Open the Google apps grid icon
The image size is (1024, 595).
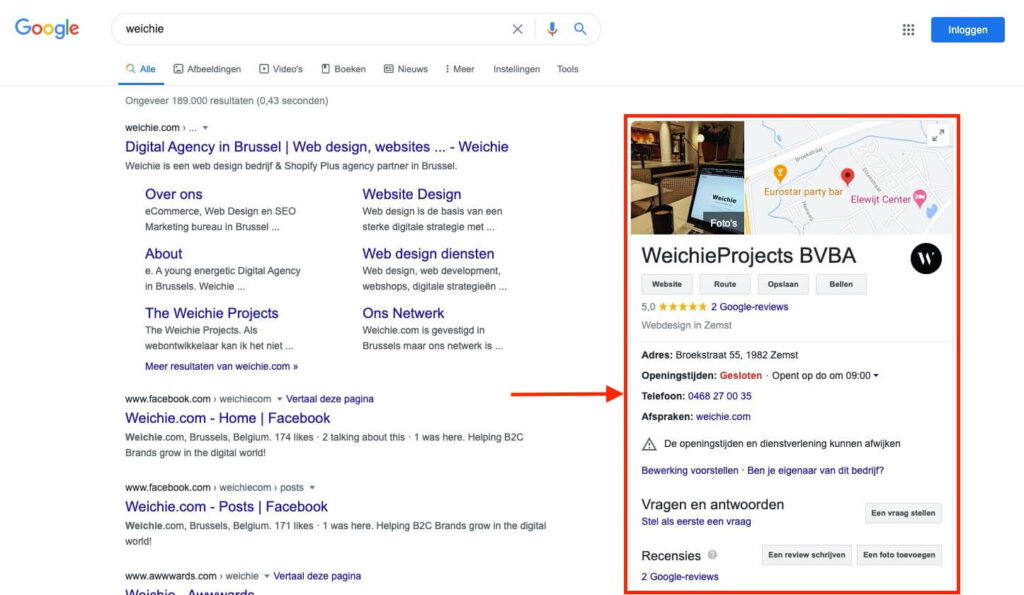(908, 29)
